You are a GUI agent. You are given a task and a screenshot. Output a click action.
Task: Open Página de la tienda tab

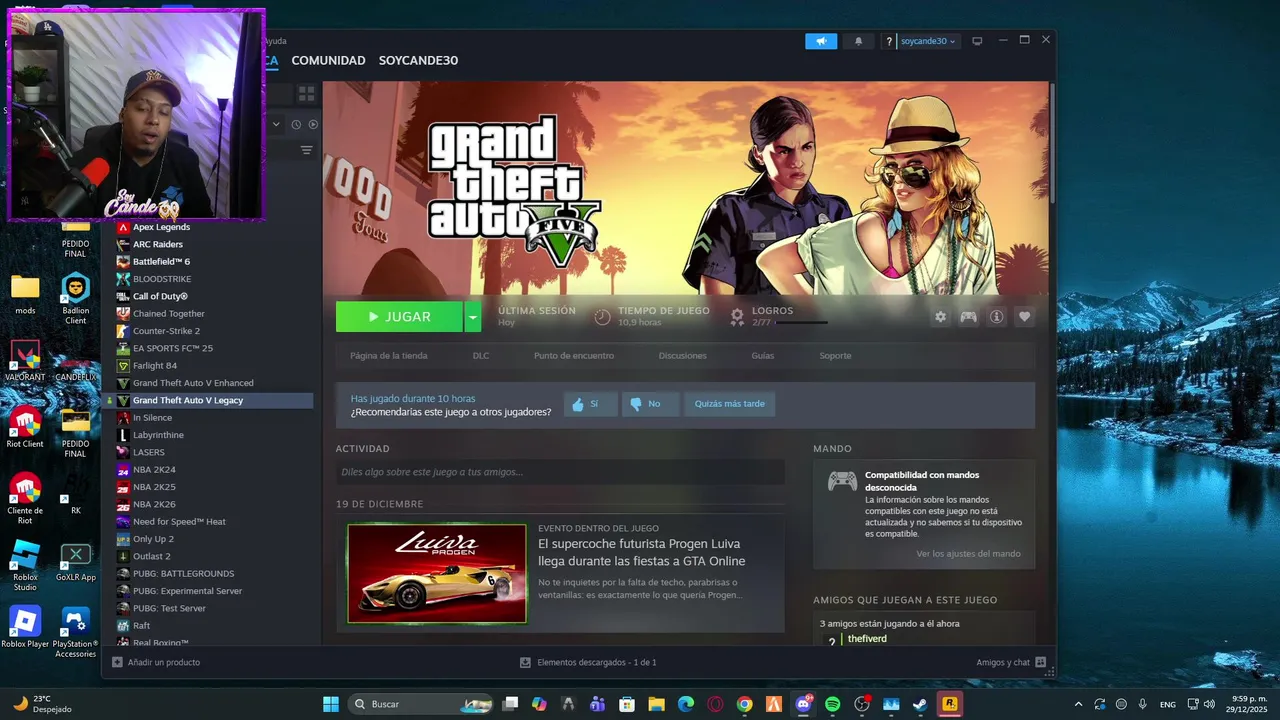[389, 355]
